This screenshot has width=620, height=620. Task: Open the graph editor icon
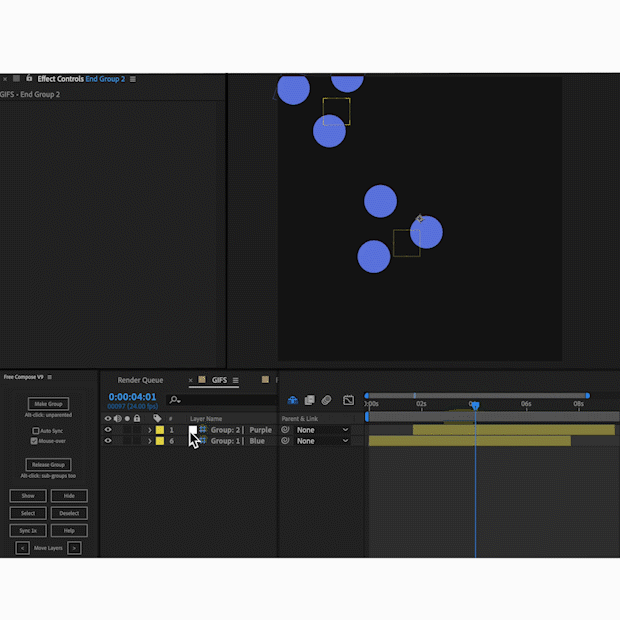coord(348,400)
